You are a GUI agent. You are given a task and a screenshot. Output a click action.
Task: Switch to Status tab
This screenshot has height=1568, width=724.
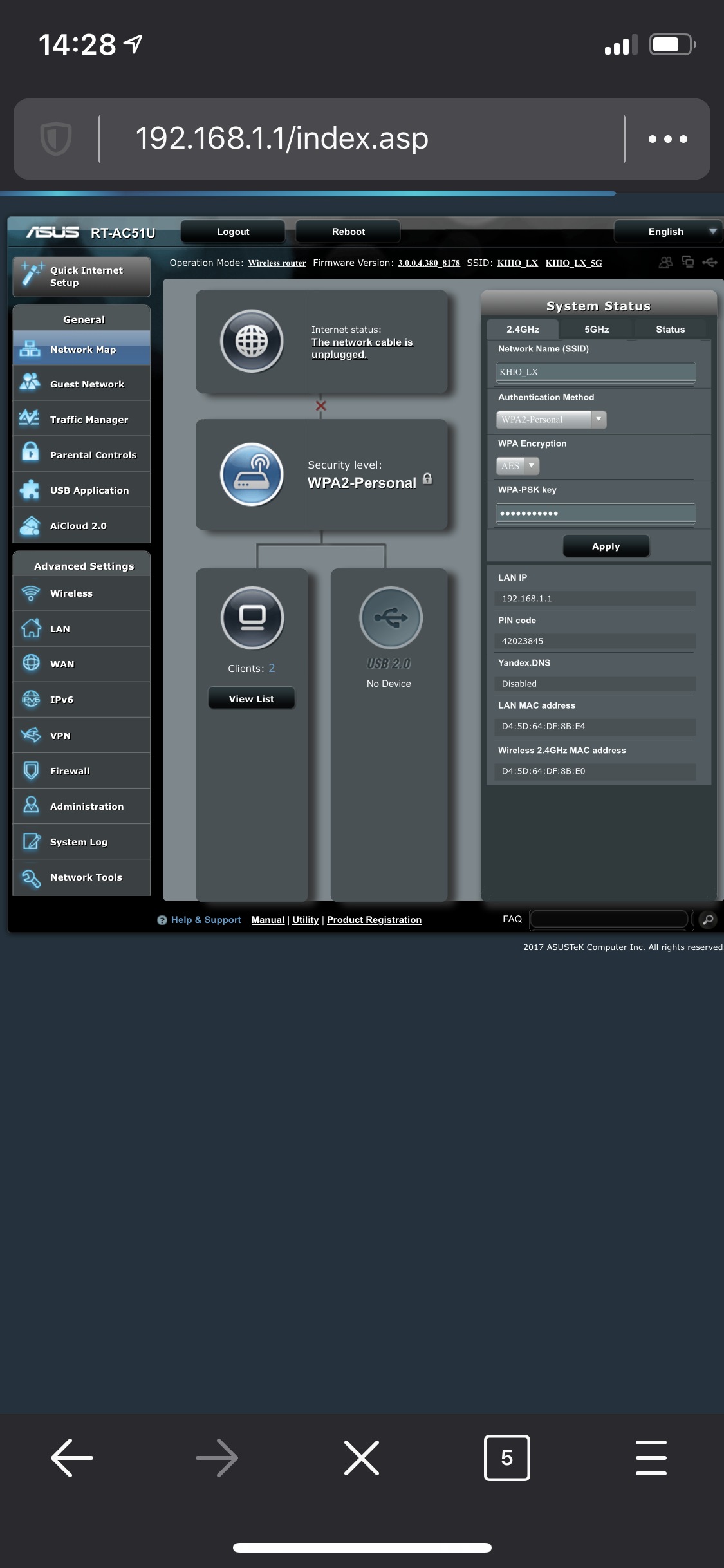coord(670,329)
